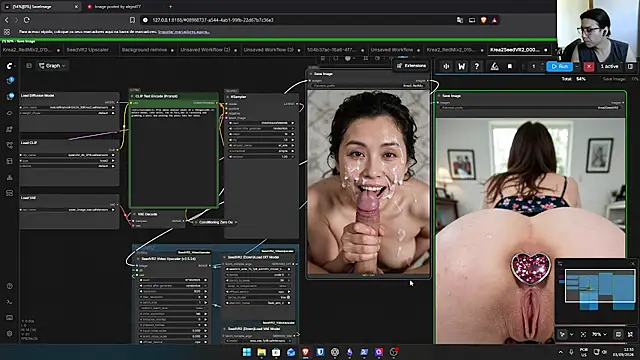Close the minimap panel
The height and width of the screenshot is (360, 640).
point(633,264)
